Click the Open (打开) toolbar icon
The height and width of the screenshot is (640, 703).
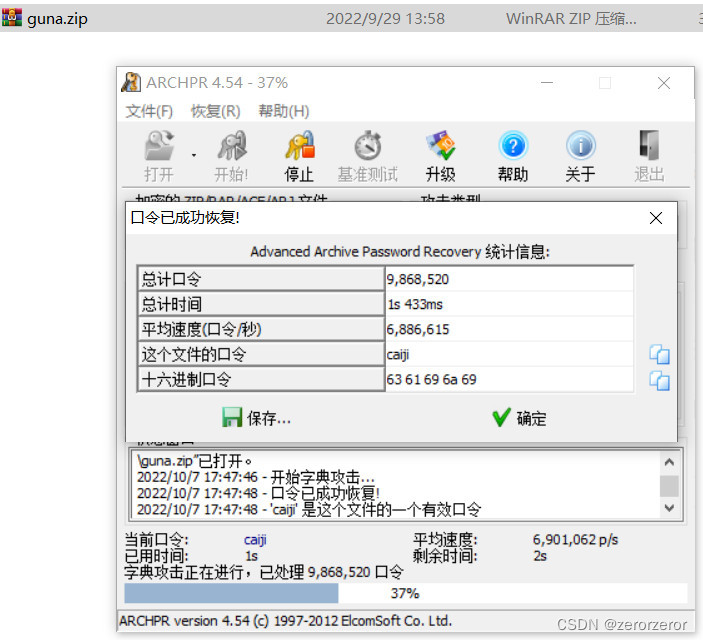click(159, 155)
